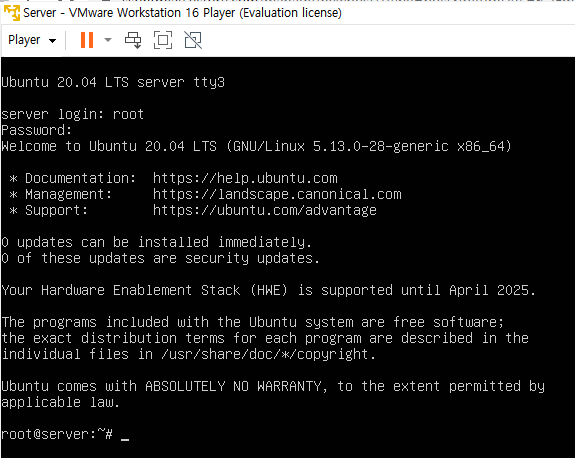The width and height of the screenshot is (575, 458).
Task: Pause the virtual machine
Action: click(x=87, y=40)
